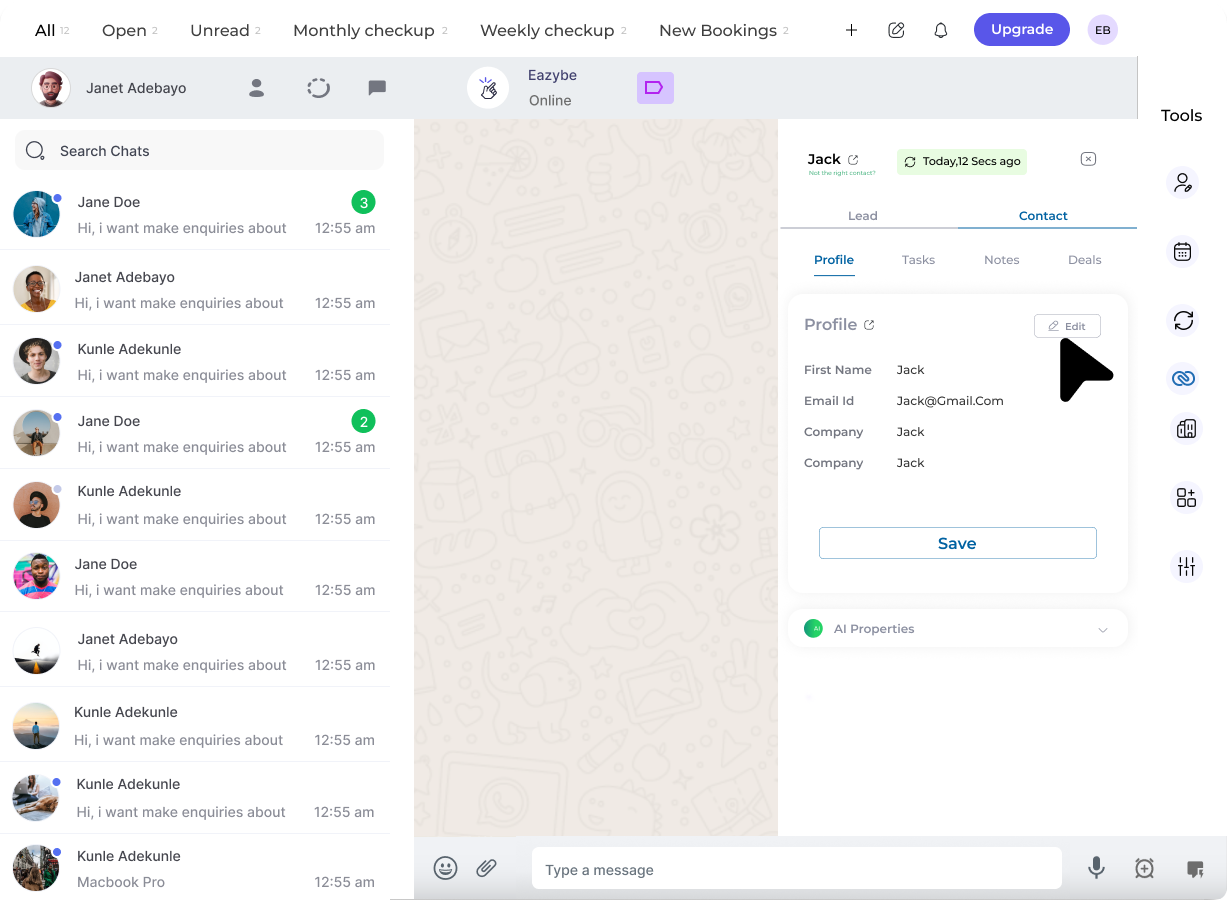The width and height of the screenshot is (1227, 900).
Task: Select the contact edit tool at top of Tools
Action: tap(1183, 182)
